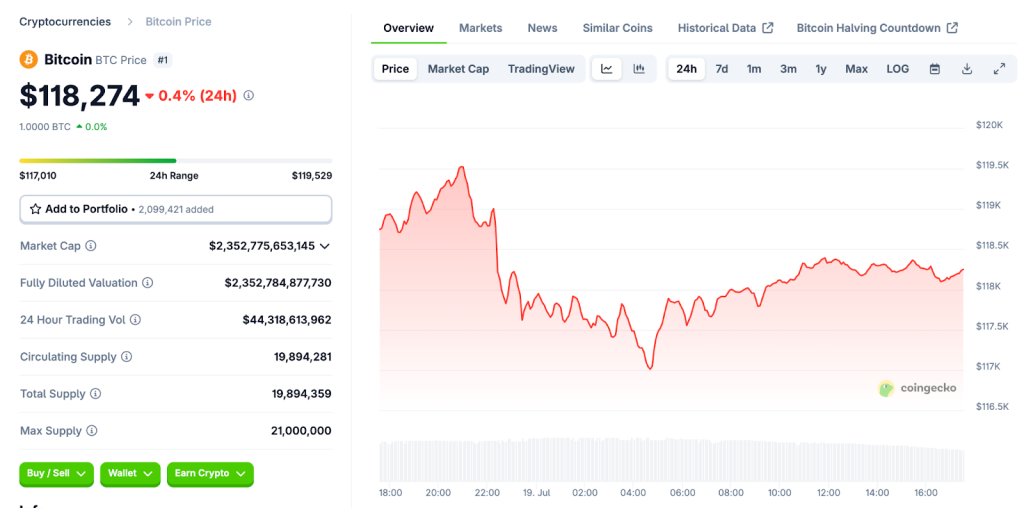Open the News tab

(543, 28)
